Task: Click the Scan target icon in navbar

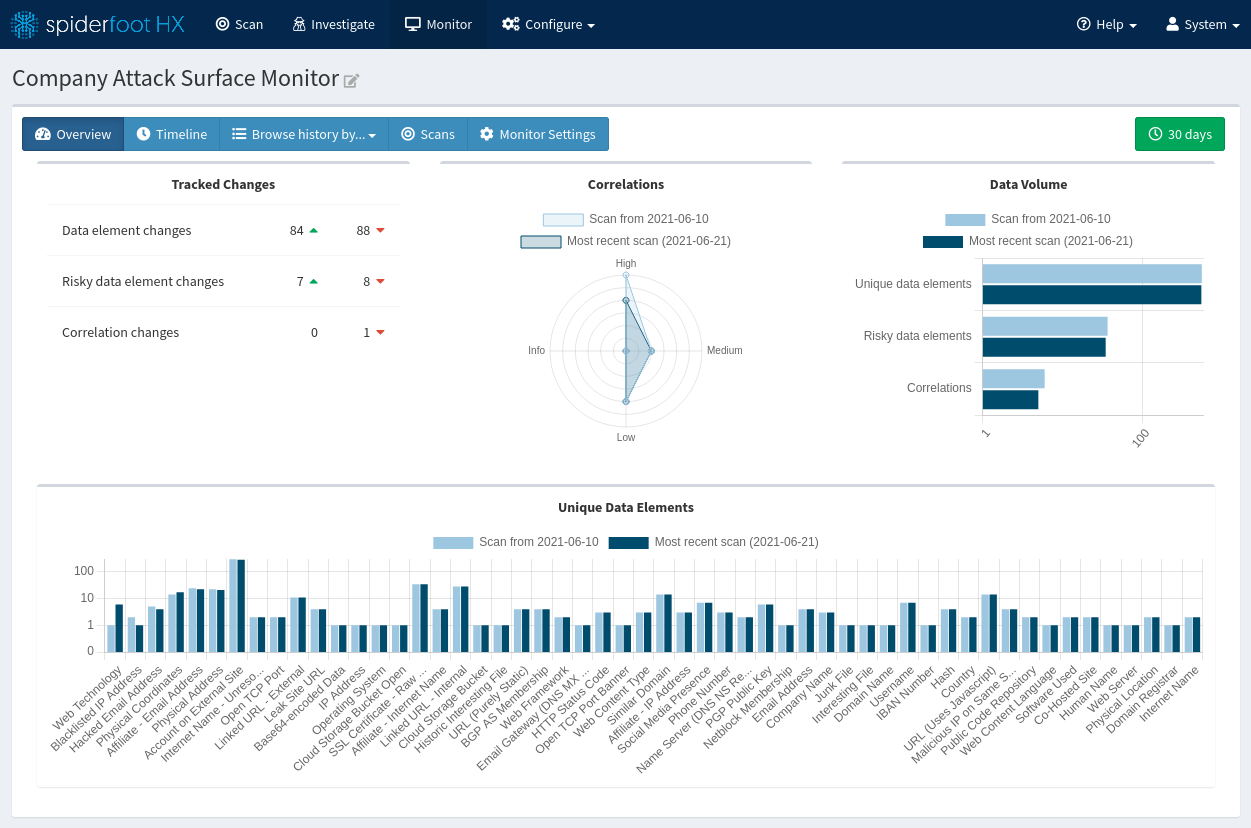Action: click(x=222, y=24)
